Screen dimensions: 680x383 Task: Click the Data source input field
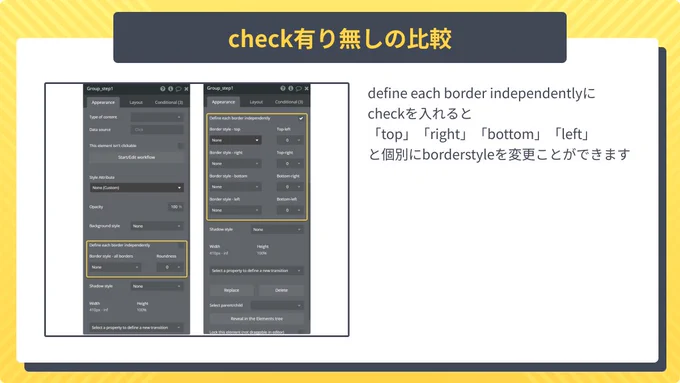[157, 130]
